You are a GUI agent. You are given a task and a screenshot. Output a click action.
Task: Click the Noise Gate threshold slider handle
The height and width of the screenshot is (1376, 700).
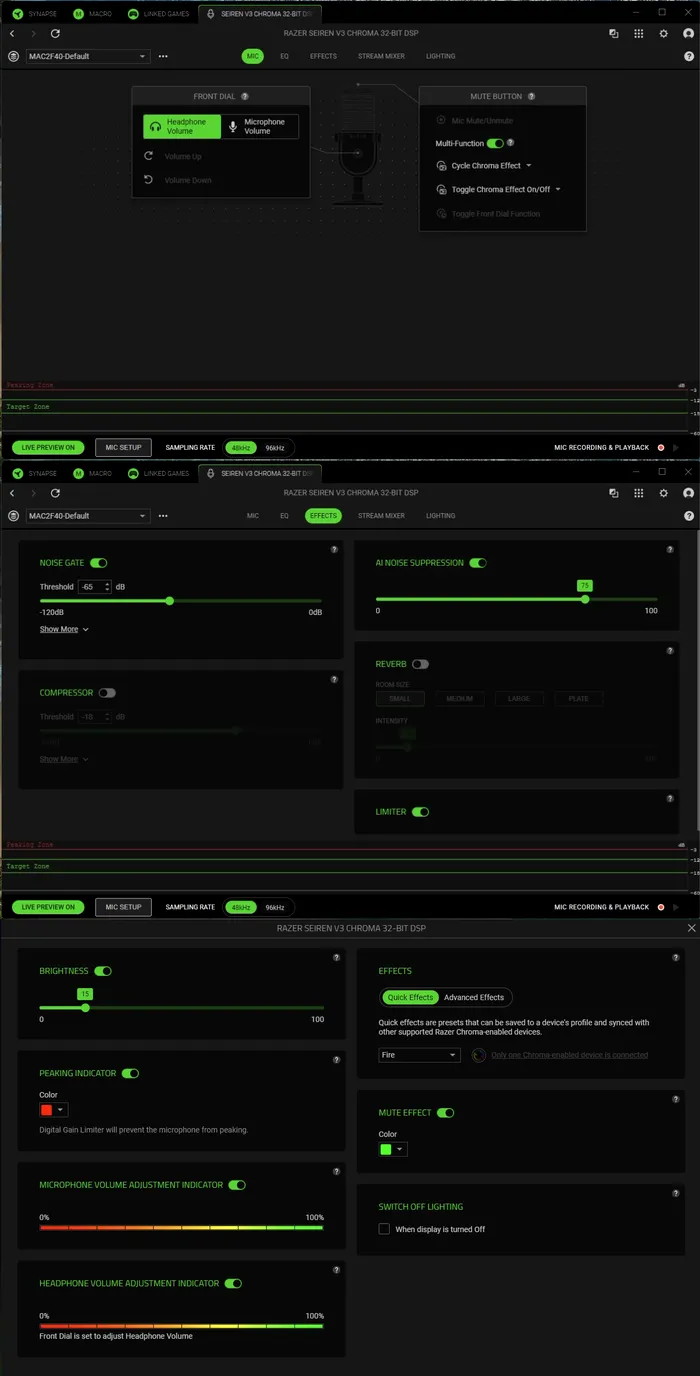[169, 601]
